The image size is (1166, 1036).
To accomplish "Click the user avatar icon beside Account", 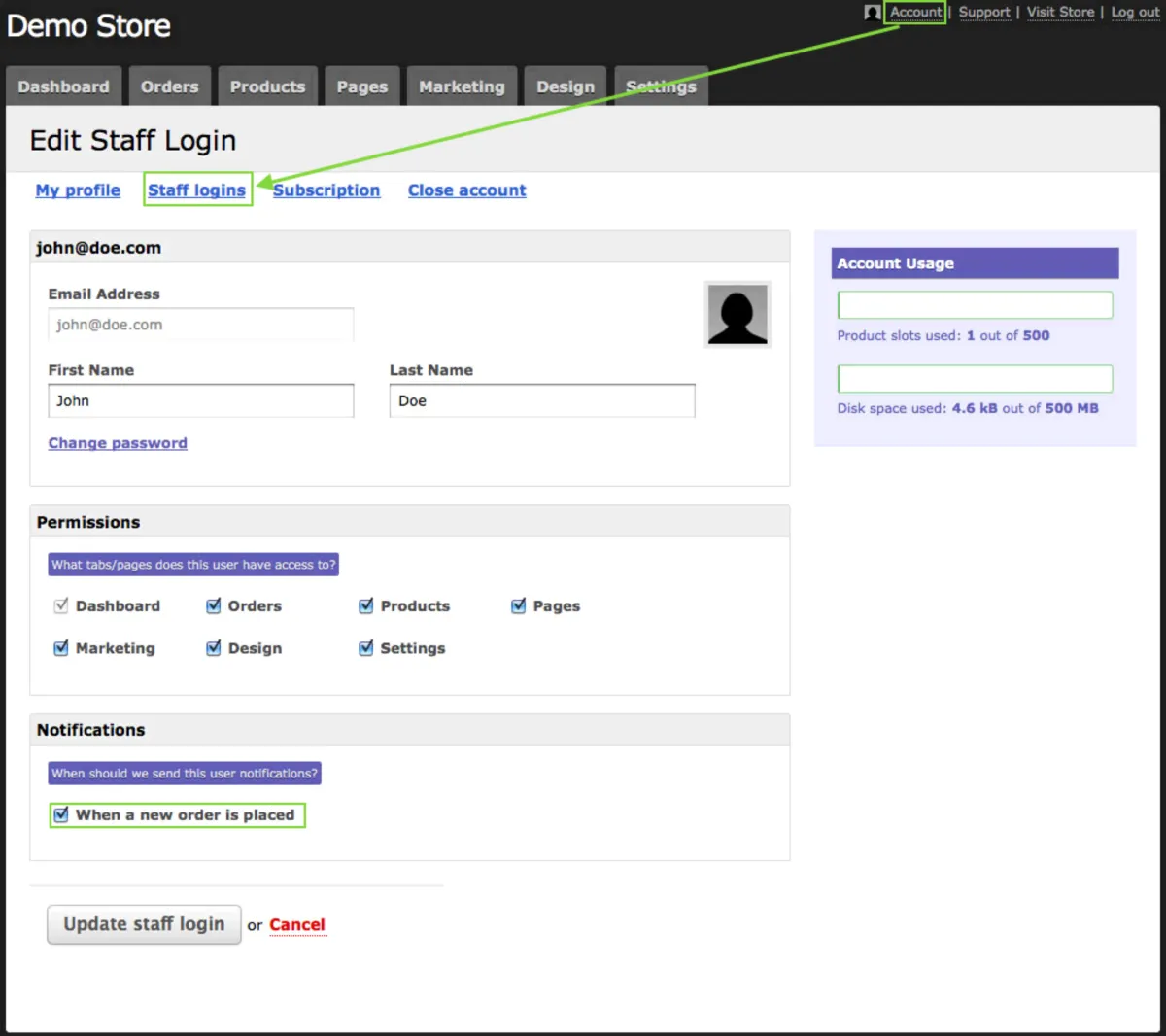I will point(872,13).
